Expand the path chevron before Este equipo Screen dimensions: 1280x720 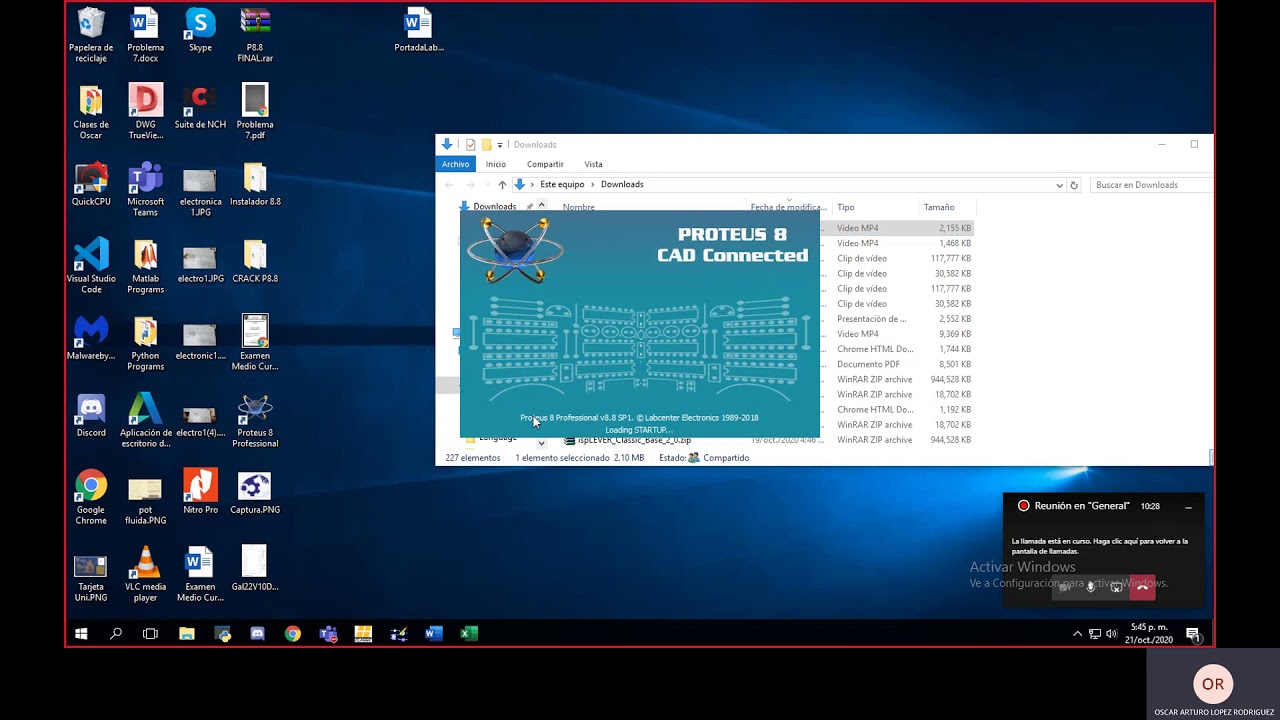click(x=532, y=185)
